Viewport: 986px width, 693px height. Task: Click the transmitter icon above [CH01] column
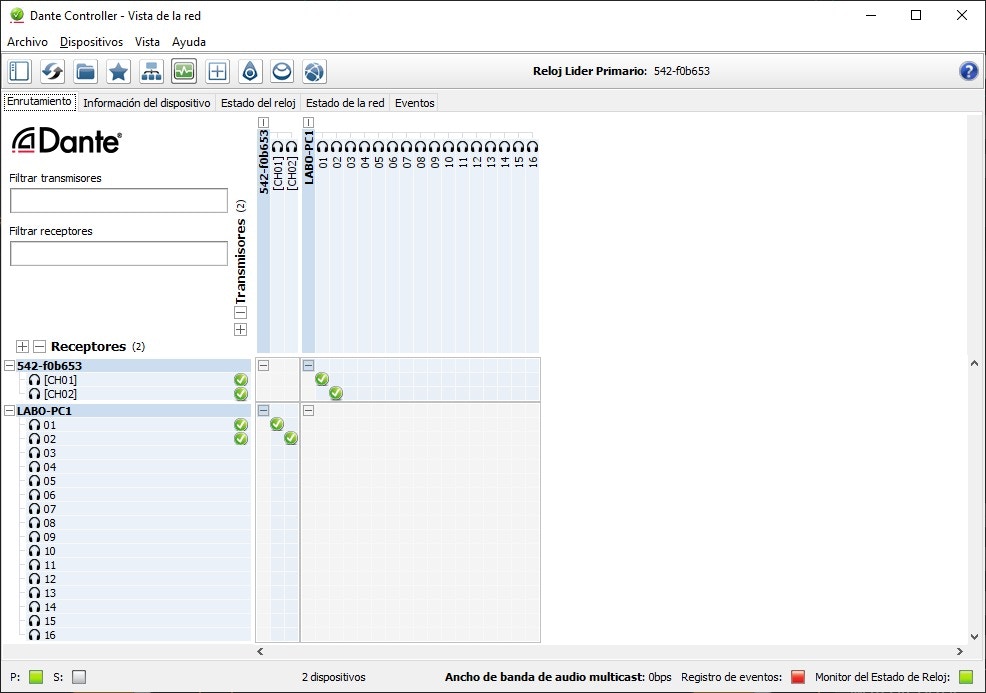[277, 147]
